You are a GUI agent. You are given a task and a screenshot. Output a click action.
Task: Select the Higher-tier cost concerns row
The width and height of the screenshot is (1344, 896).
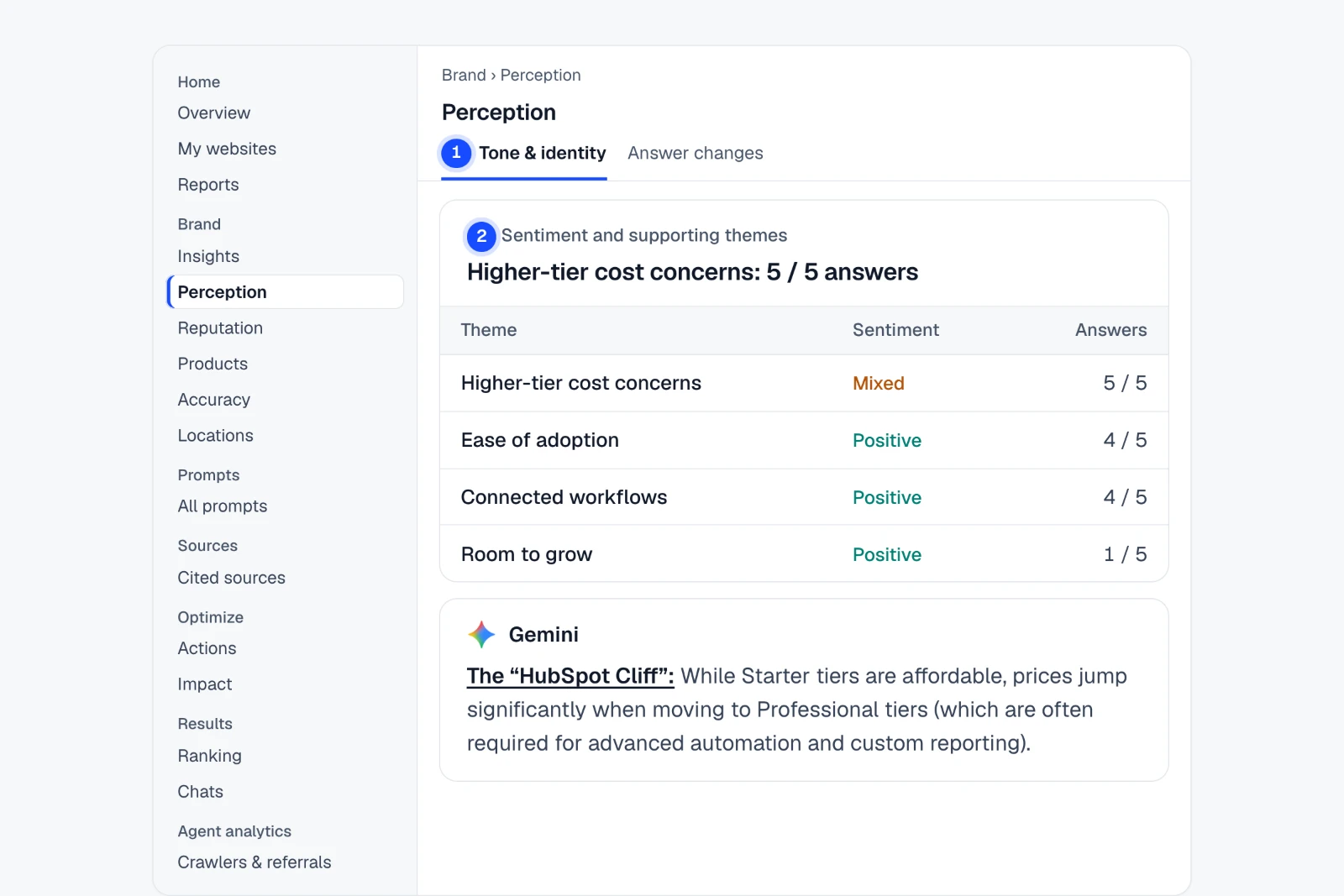pos(804,383)
